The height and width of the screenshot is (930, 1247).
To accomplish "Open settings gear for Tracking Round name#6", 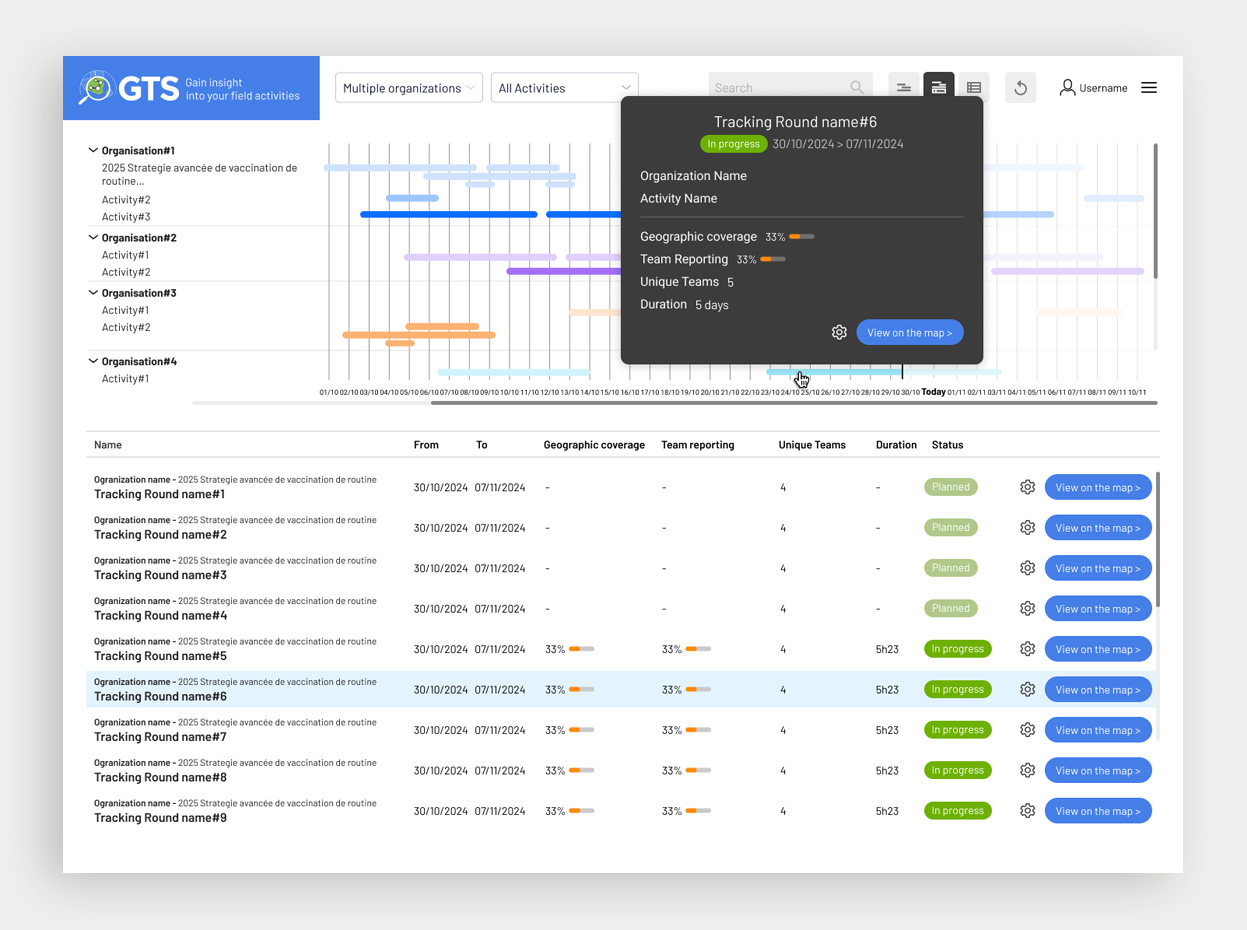I will click(x=1027, y=689).
